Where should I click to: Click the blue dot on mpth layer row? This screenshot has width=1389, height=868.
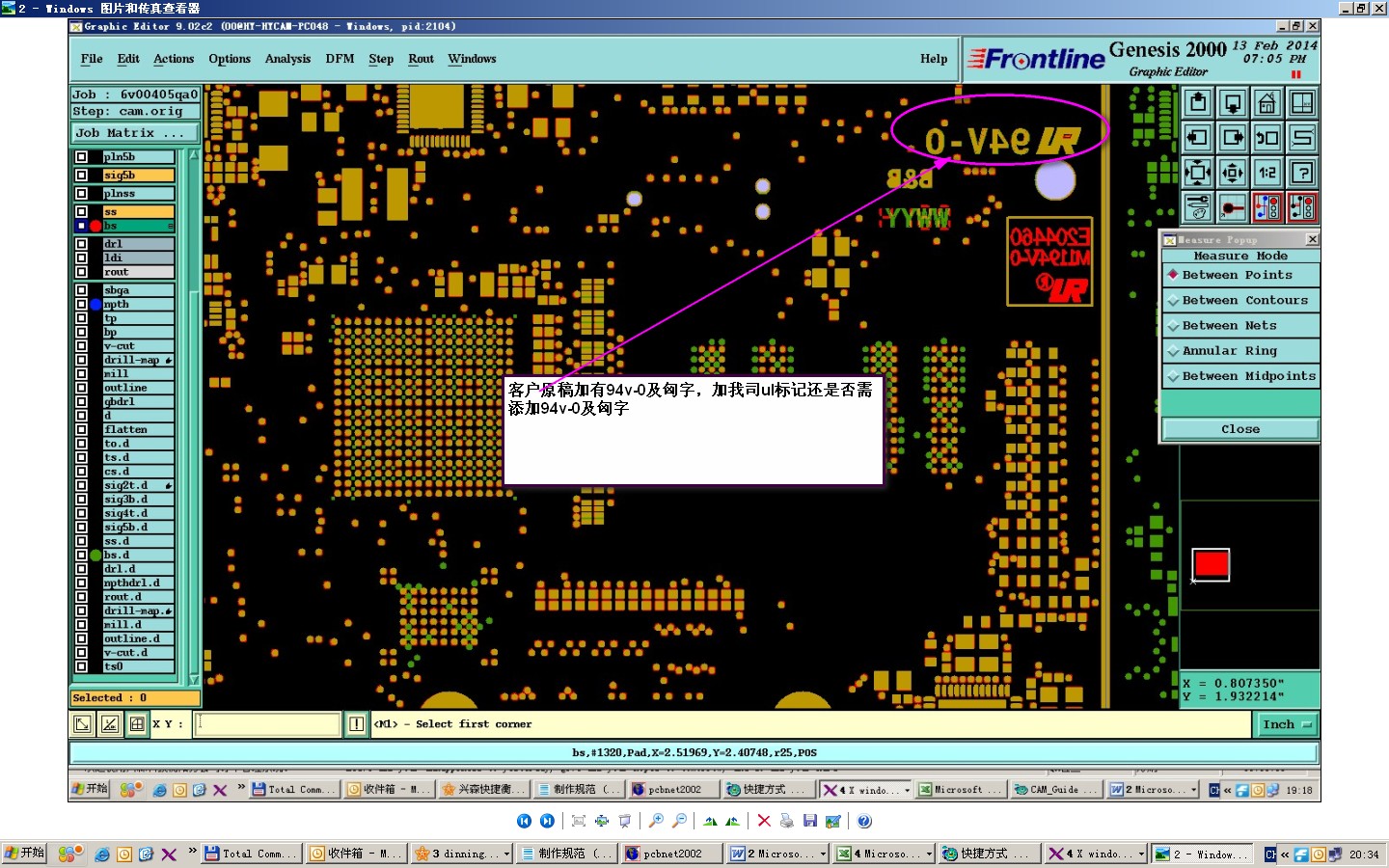click(x=95, y=305)
